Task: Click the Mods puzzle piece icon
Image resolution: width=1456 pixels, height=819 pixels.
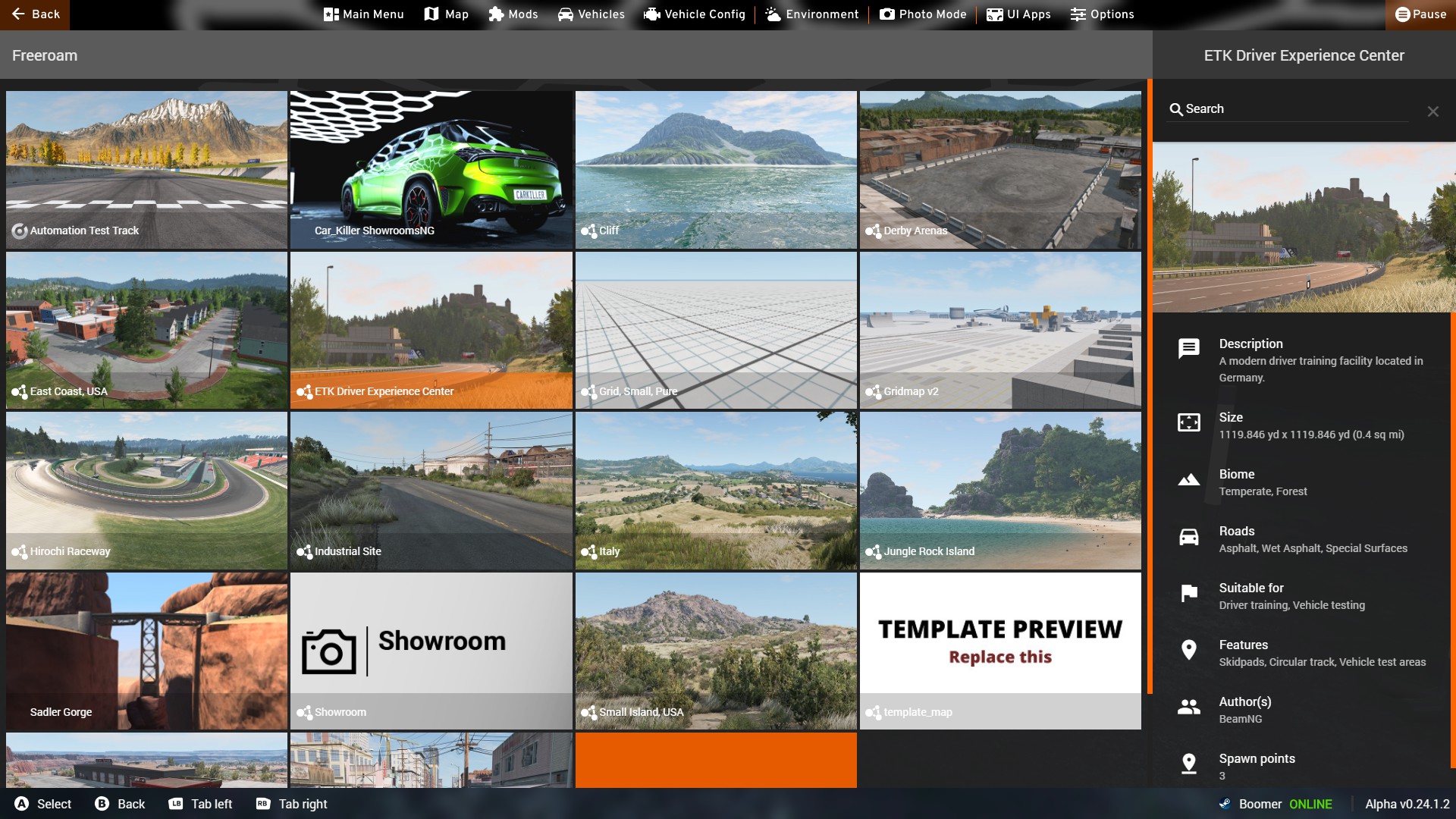Action: [x=496, y=14]
